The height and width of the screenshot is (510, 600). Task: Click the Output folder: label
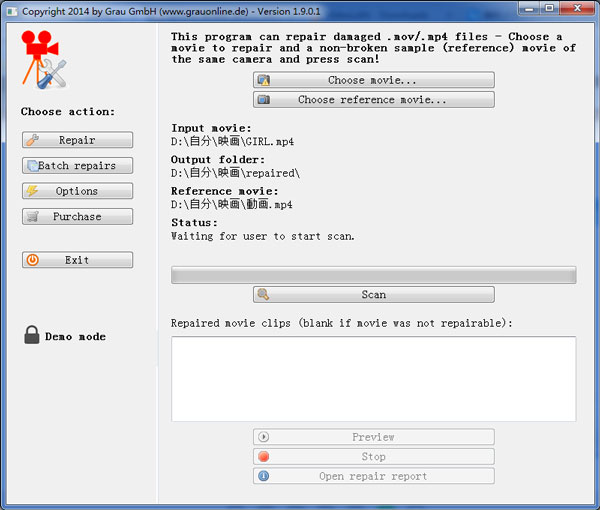pos(218,160)
